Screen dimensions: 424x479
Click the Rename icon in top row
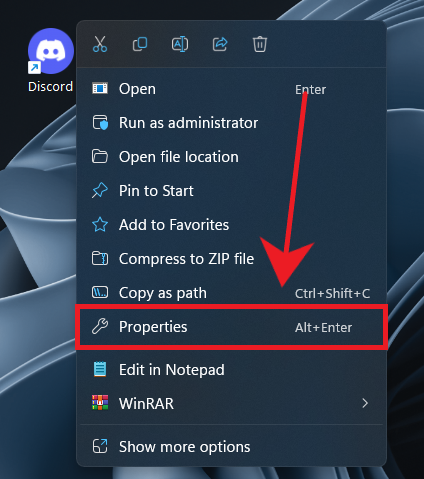[180, 44]
